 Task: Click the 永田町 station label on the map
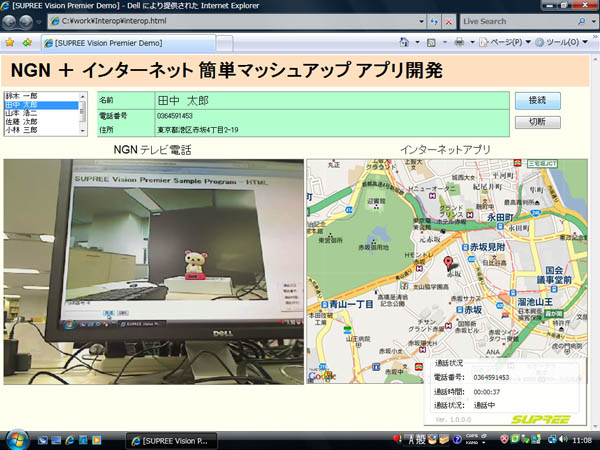(500, 217)
